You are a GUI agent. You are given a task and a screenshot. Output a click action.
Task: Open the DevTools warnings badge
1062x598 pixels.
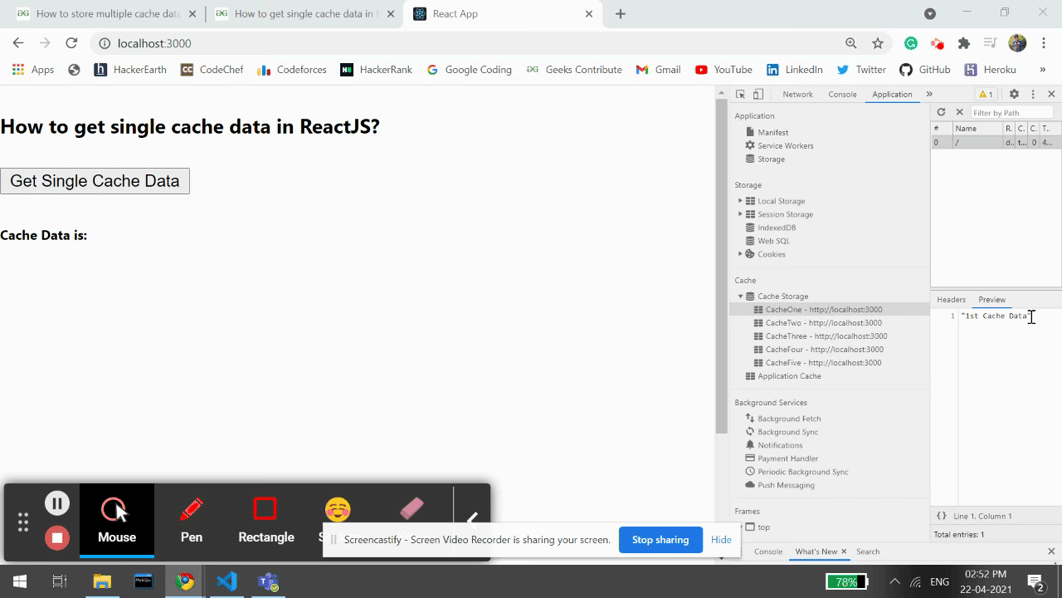tap(986, 94)
